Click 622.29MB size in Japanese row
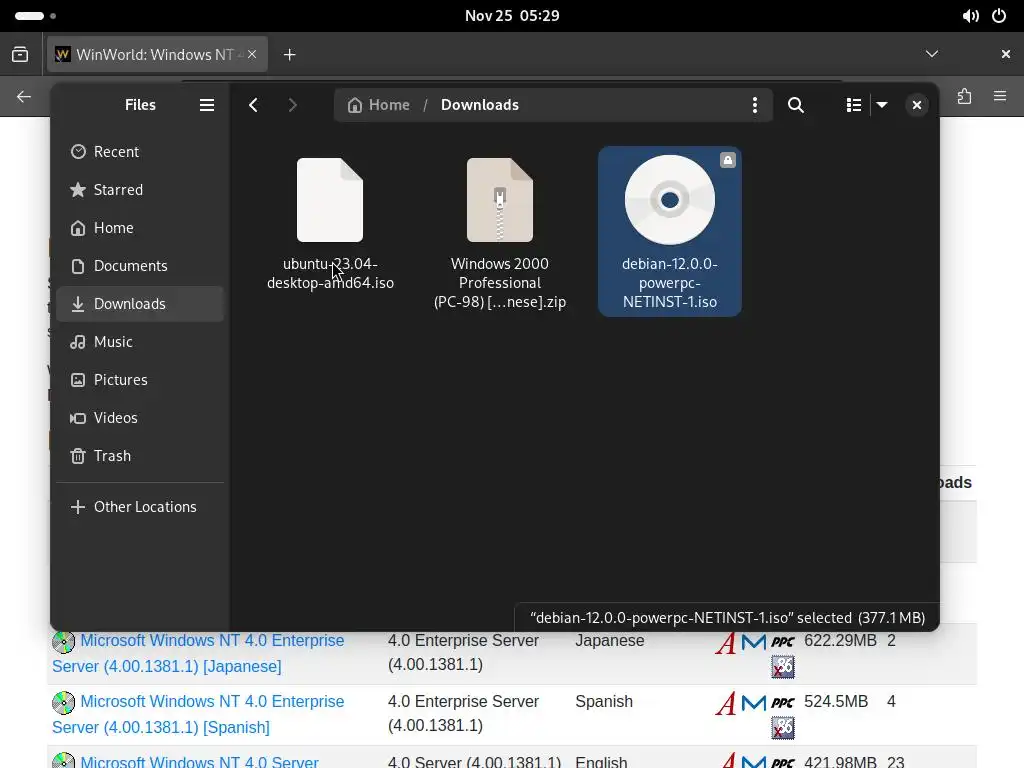Viewport: 1024px width, 768px height. coord(840,641)
